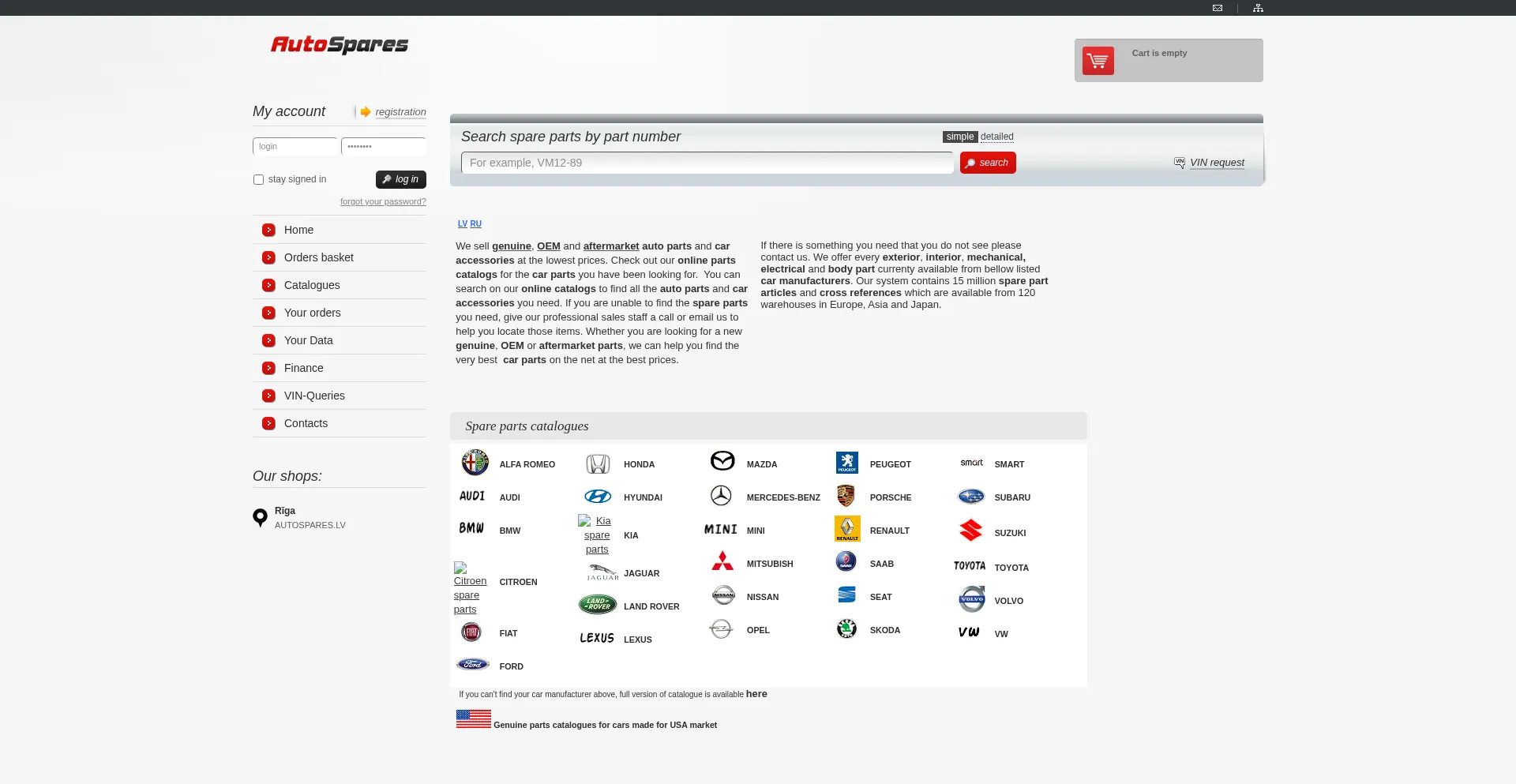1516x784 pixels.
Task: Open the Ford oval logo
Action: pos(472,665)
